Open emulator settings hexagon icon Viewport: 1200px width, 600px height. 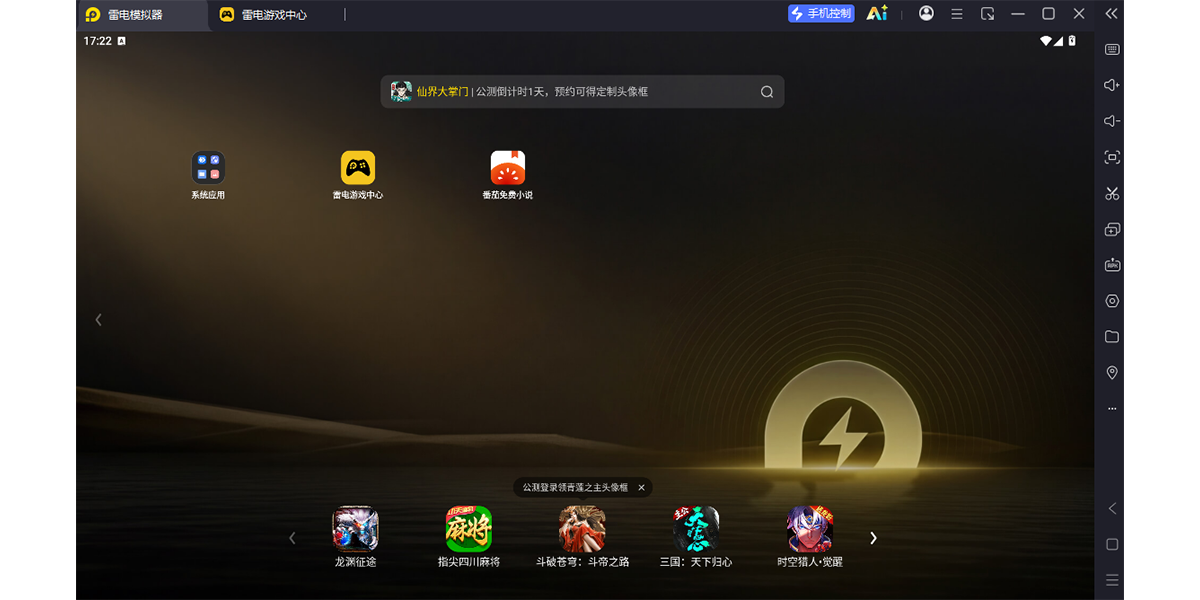click(x=1112, y=301)
